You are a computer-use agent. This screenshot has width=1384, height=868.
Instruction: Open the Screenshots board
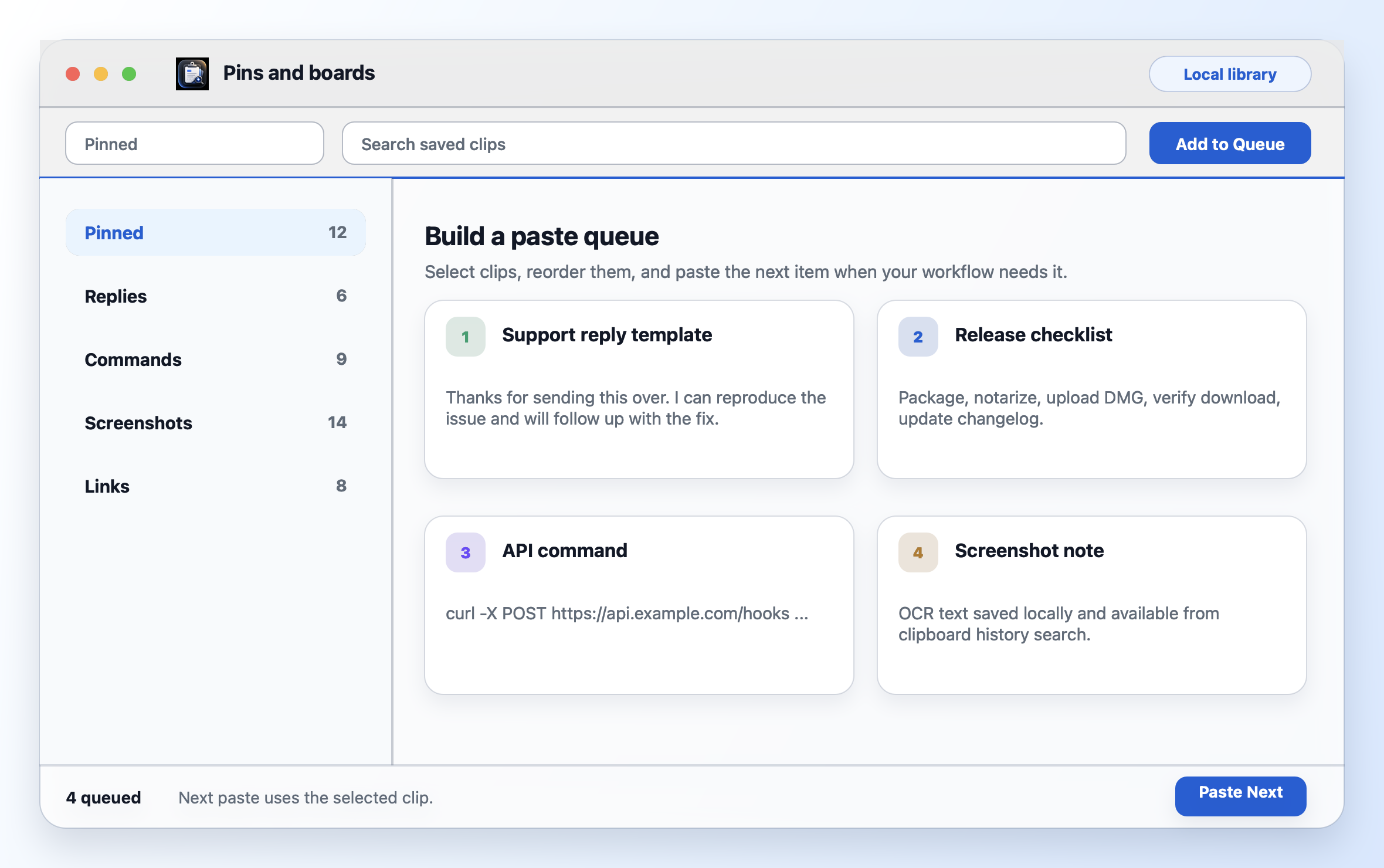[216, 422]
